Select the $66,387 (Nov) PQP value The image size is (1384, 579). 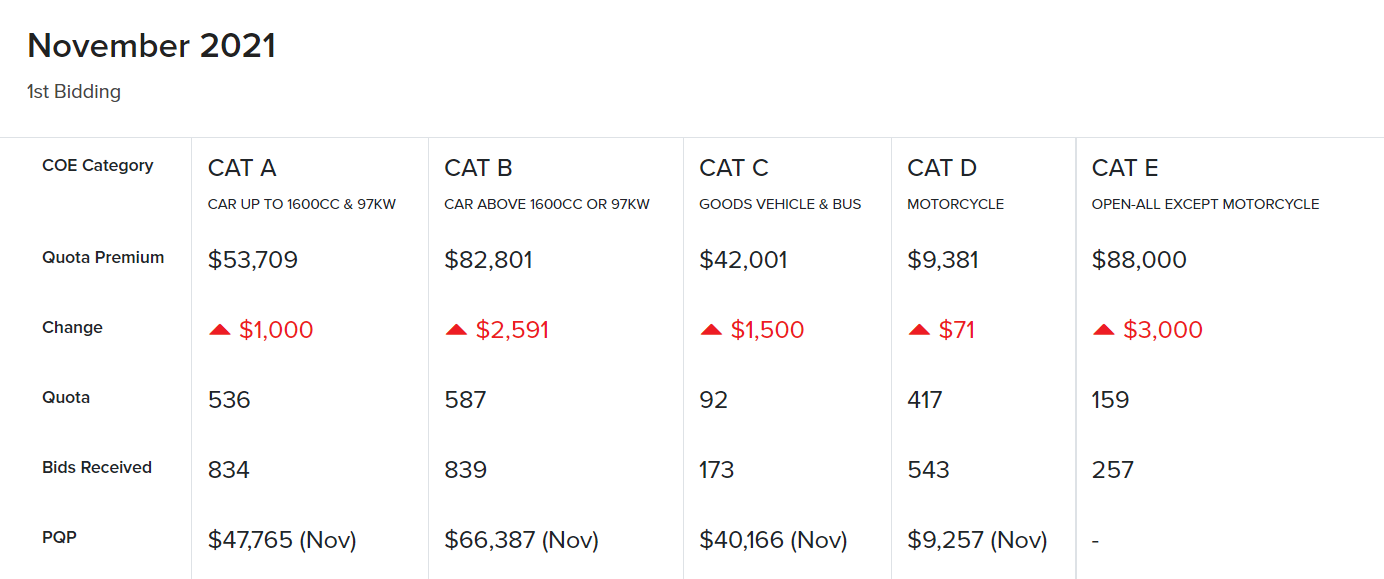pos(521,541)
